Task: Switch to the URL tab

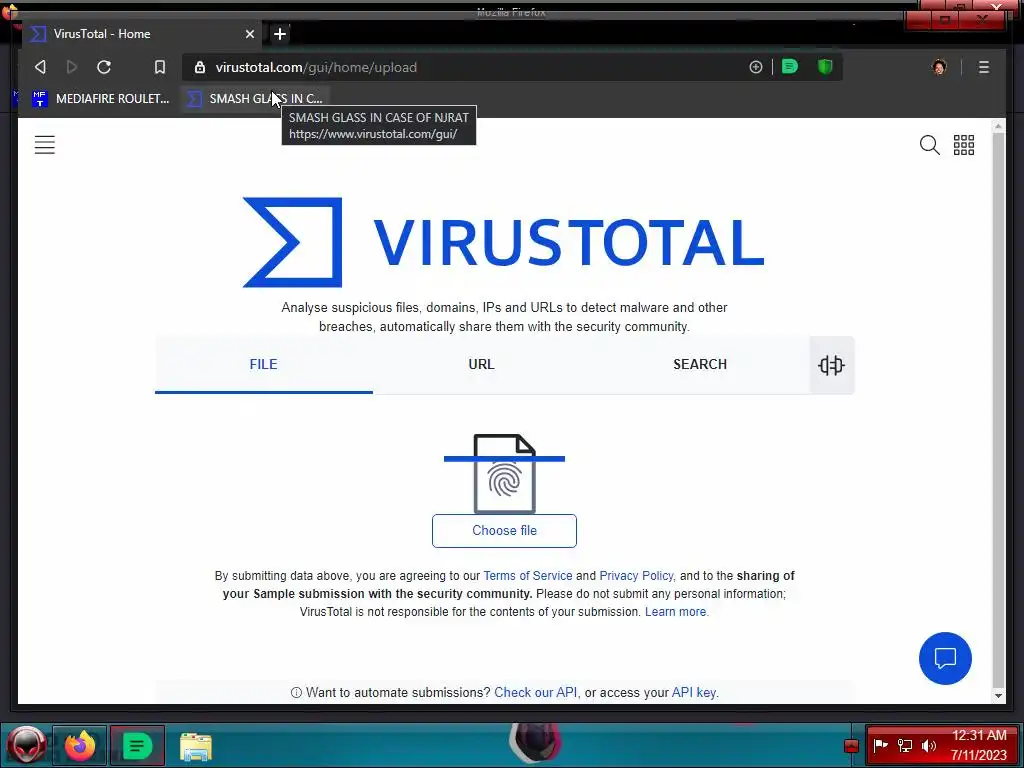Action: (481, 364)
